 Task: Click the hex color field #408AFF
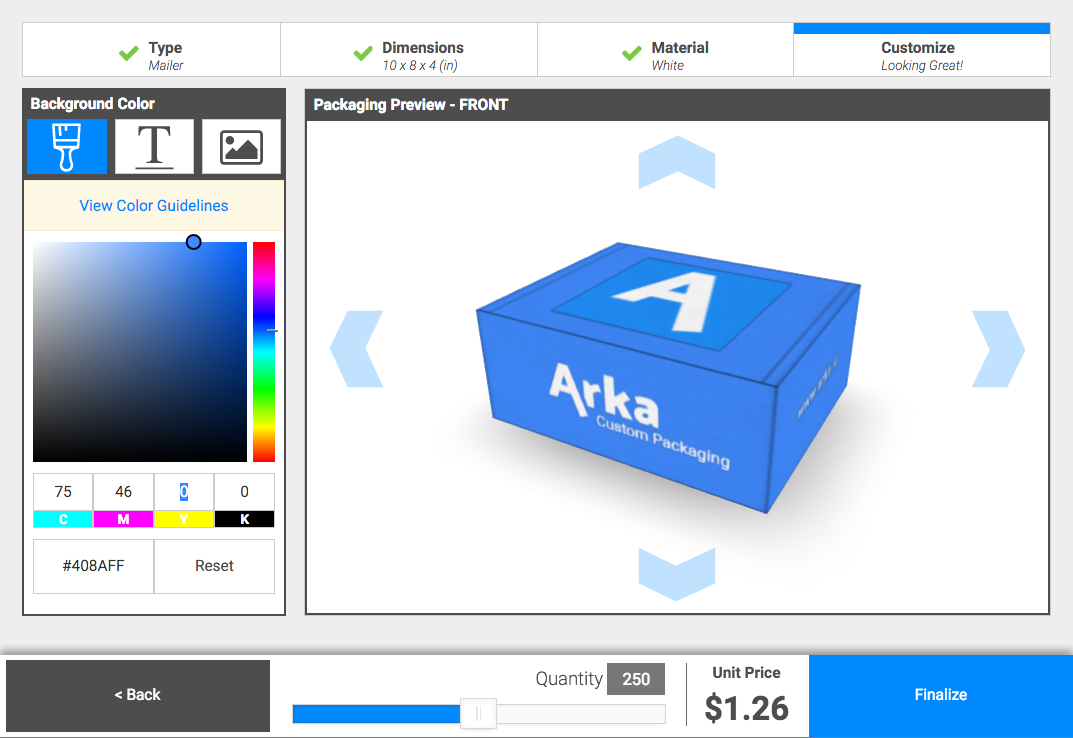tap(94, 566)
